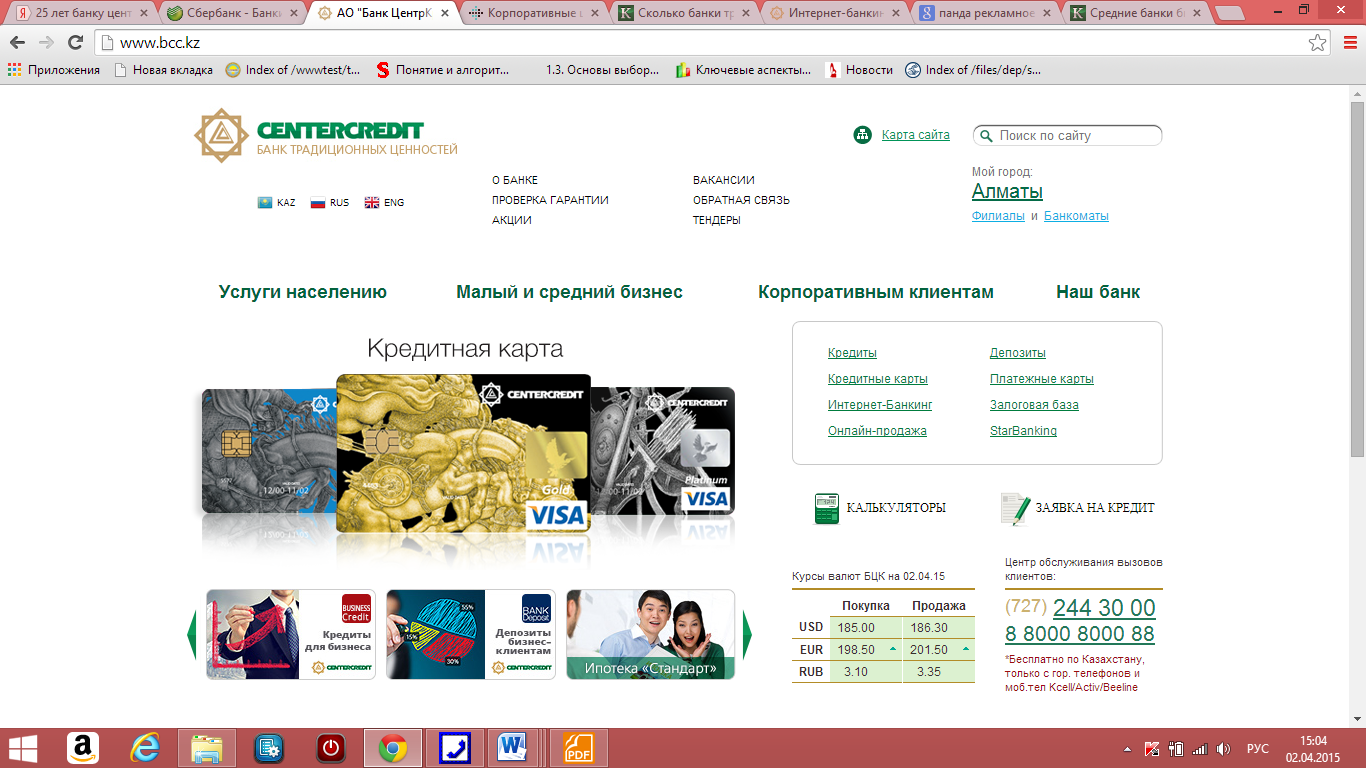Open the Ипотека «Стандарт» banner
This screenshot has width=1366, height=768.
coord(651,634)
